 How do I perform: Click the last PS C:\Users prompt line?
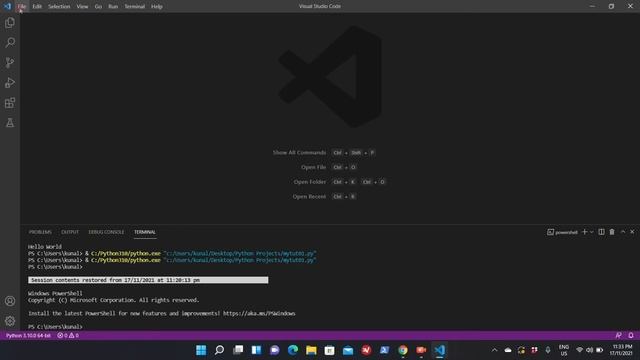point(55,327)
